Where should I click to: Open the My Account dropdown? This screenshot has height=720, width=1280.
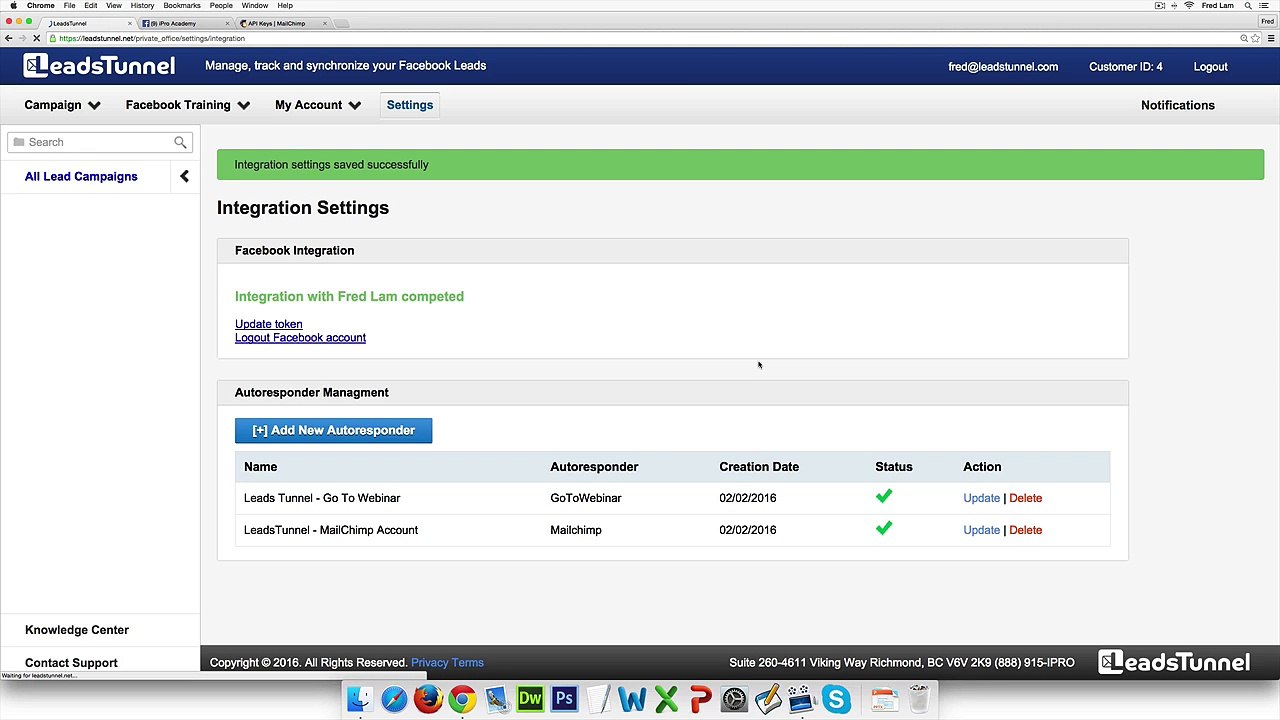pyautogui.click(x=318, y=105)
